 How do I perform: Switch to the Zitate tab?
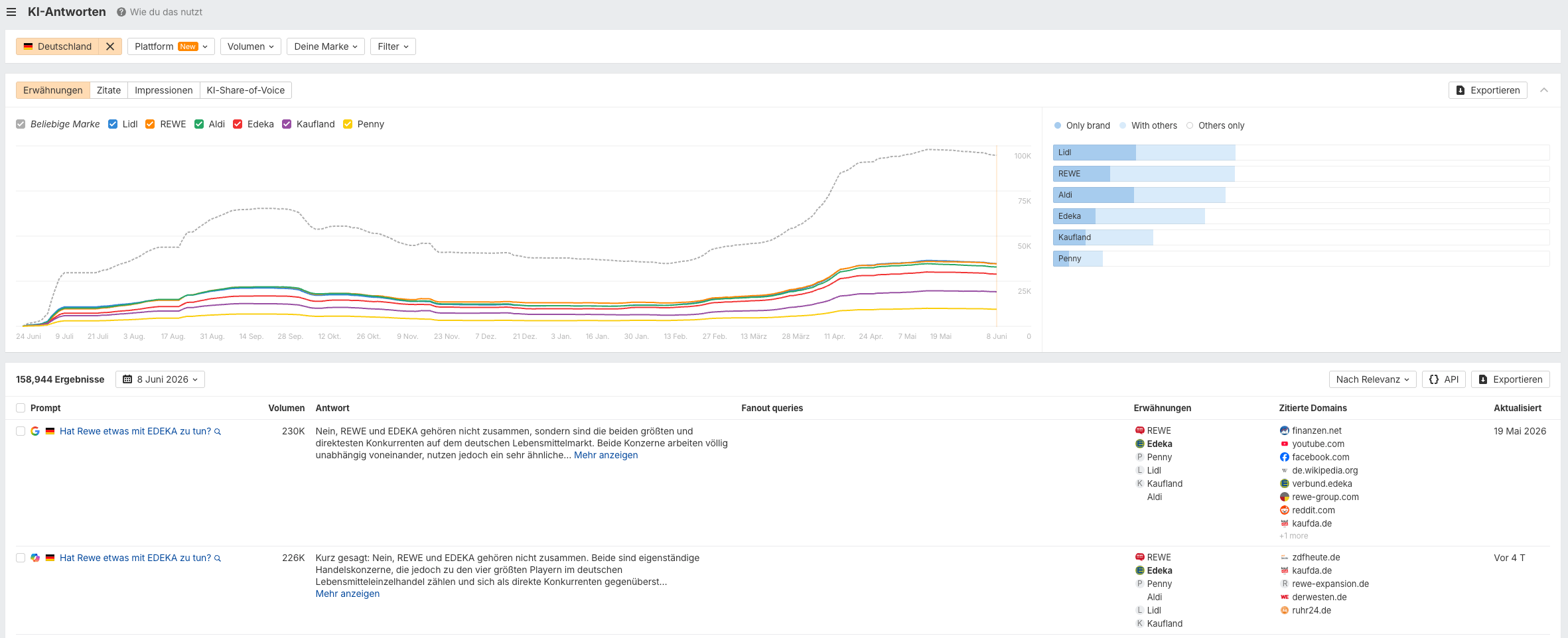tap(109, 90)
